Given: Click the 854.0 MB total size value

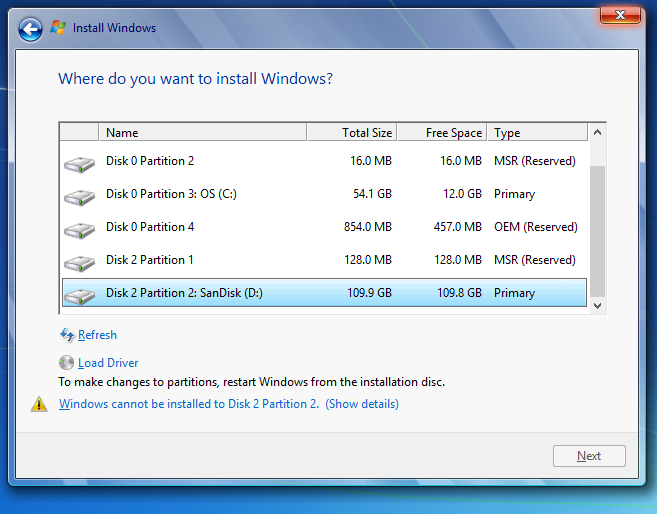Looking at the screenshot, I should [368, 227].
